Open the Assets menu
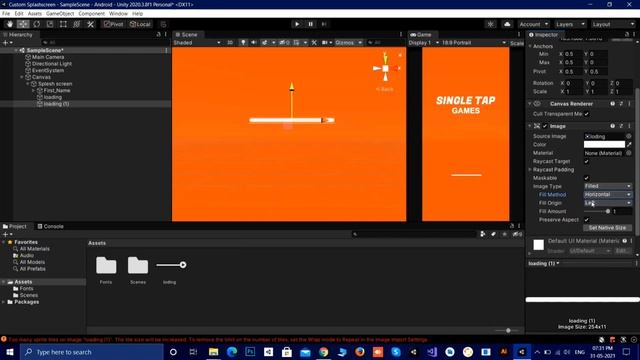Image resolution: width=640 pixels, height=360 pixels. (35, 13)
